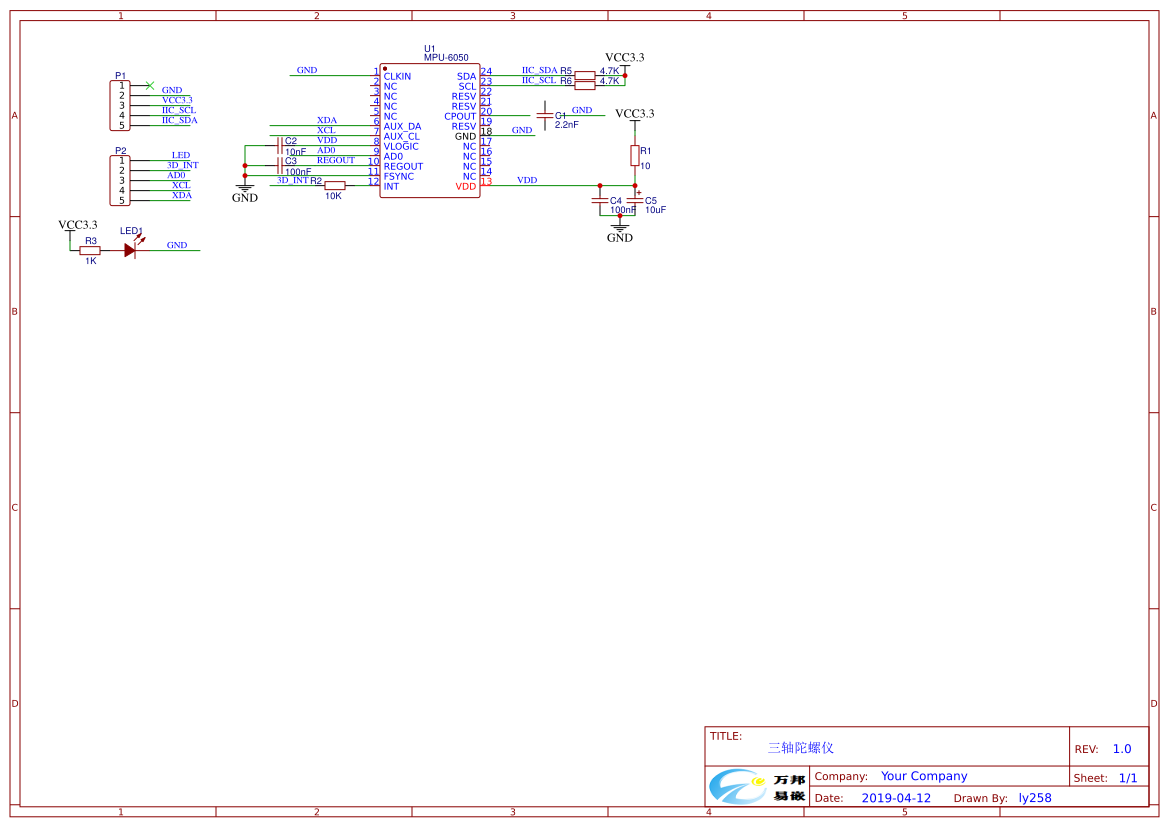Select the R3 resistor symbol
This screenshot has height=827, width=1169.
tap(90, 251)
